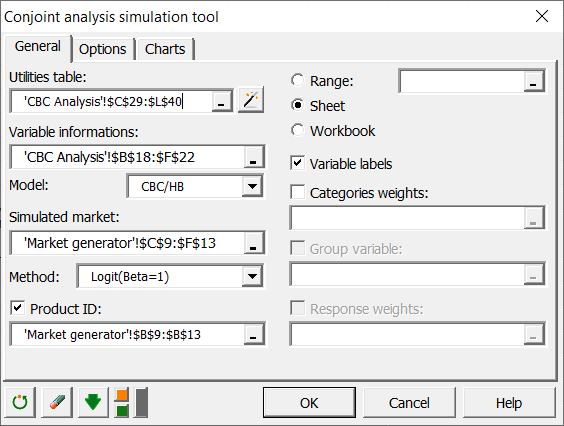Image resolution: width=564 pixels, height=426 pixels.
Task: Click into the Variable informations field
Action: tap(128, 157)
